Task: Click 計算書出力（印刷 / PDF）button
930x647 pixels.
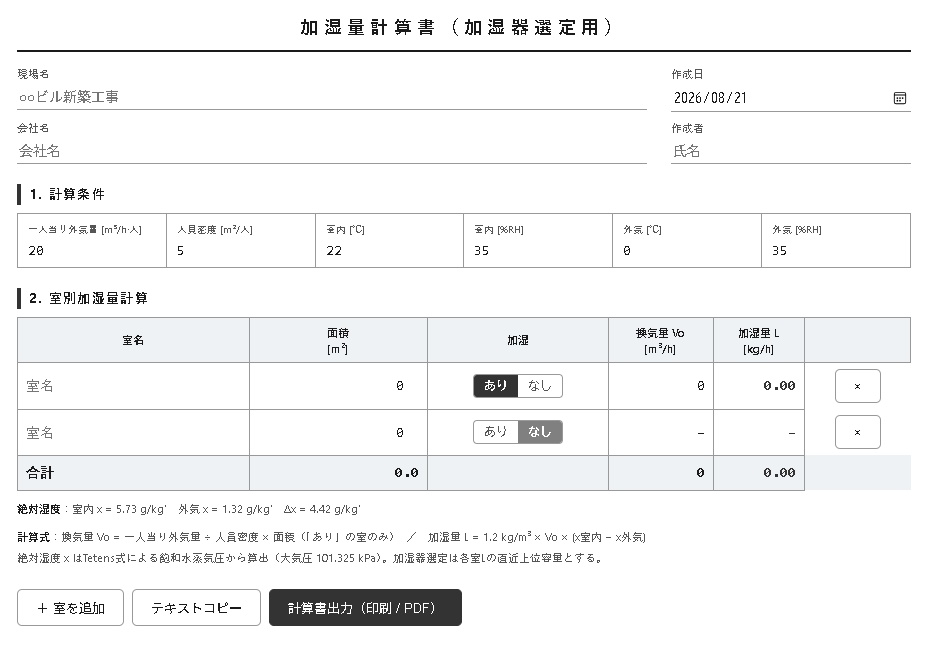Action: tap(365, 607)
